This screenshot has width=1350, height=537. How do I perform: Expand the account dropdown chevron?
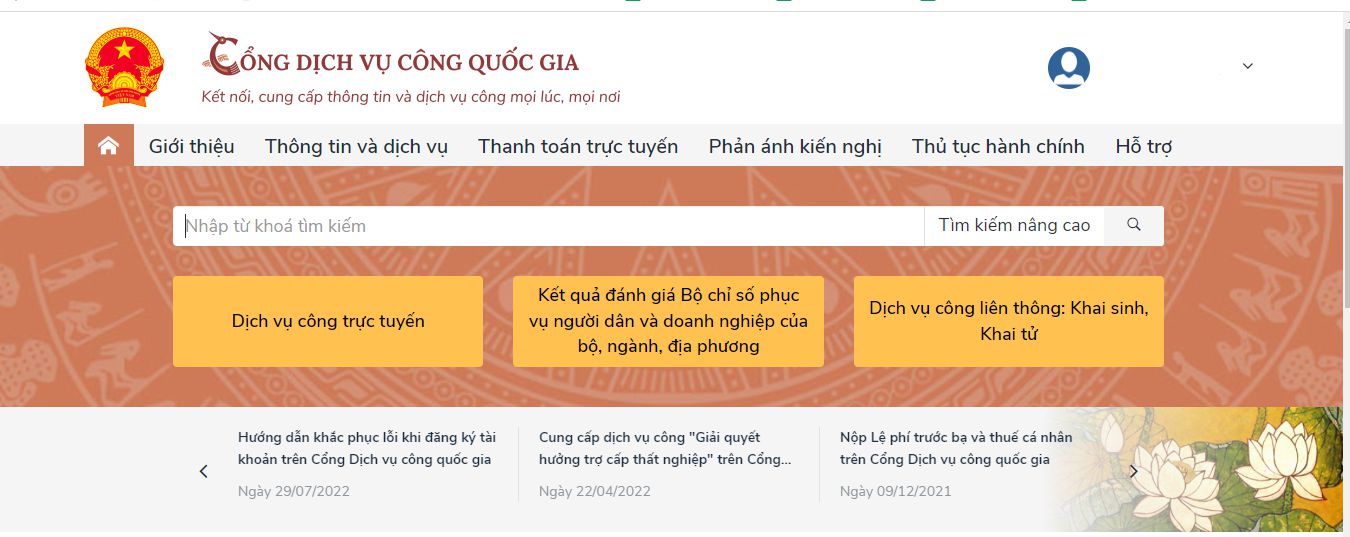pos(1247,66)
